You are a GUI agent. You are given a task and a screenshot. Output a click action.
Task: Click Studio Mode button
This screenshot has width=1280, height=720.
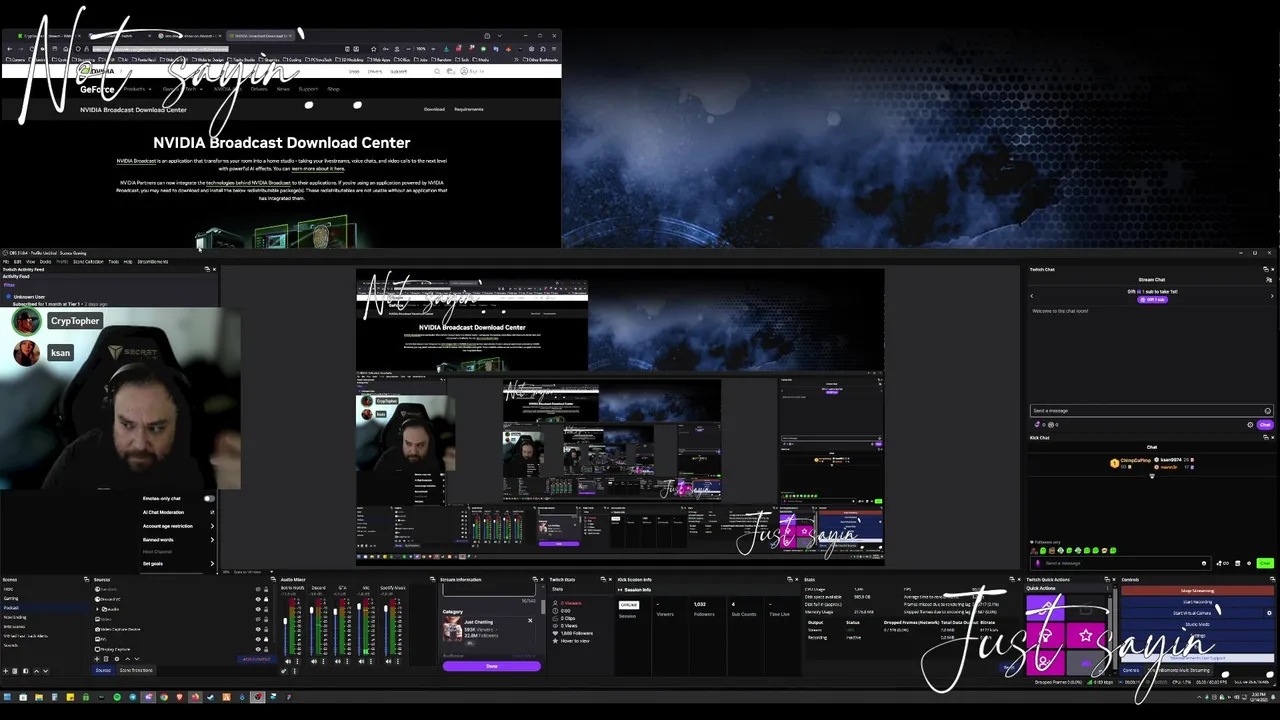tap(1197, 624)
